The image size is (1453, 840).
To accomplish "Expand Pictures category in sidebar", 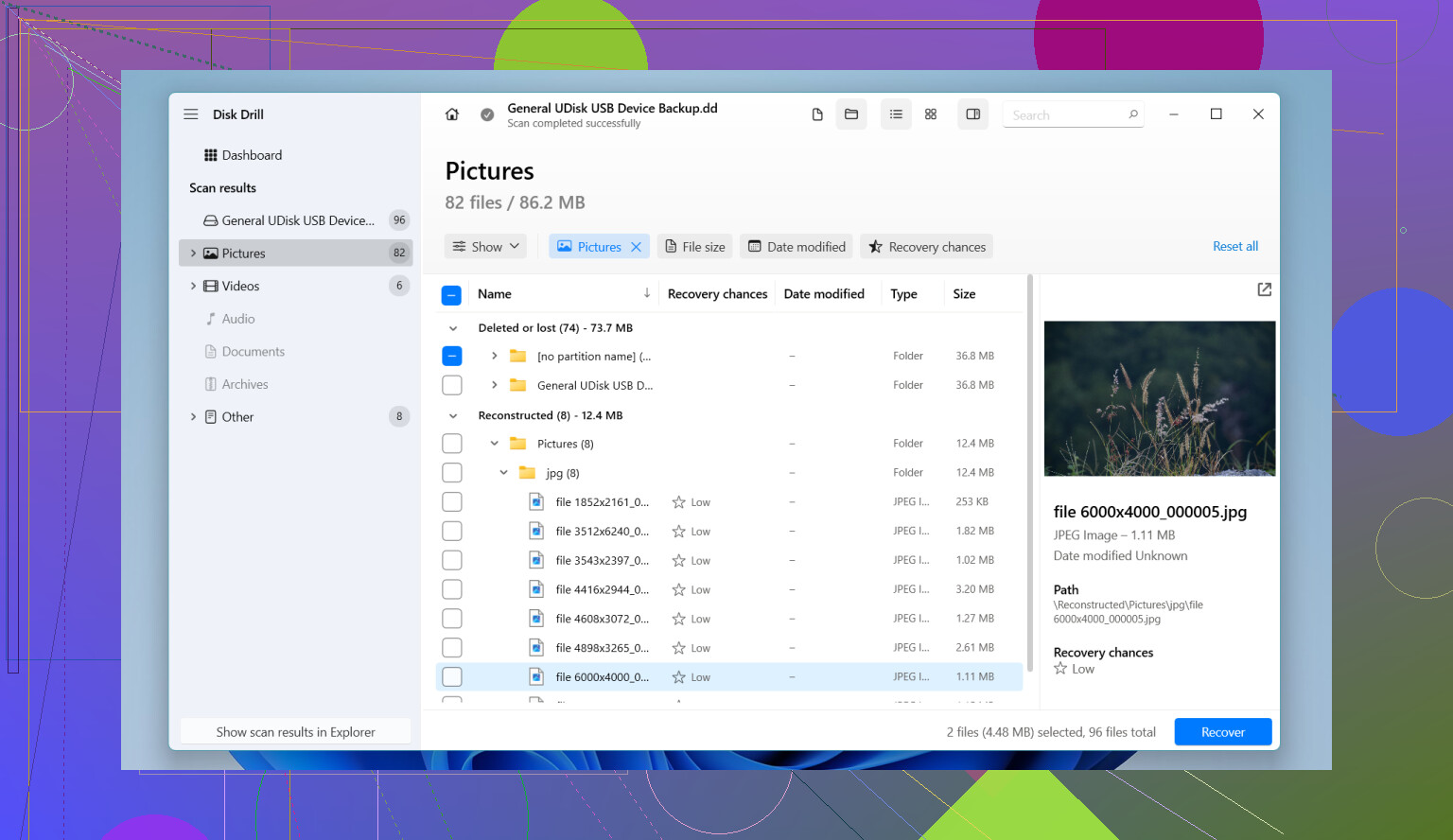I will [x=193, y=254].
